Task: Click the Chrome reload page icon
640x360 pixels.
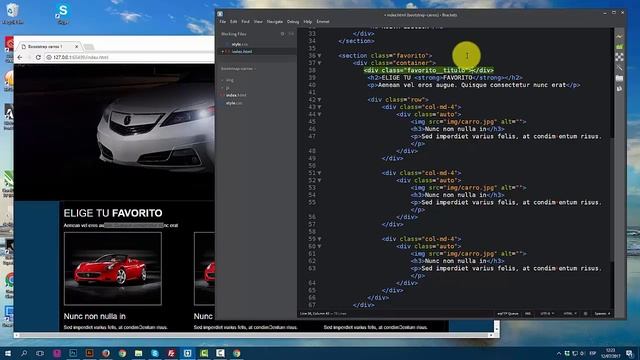Action: pyautogui.click(x=38, y=57)
